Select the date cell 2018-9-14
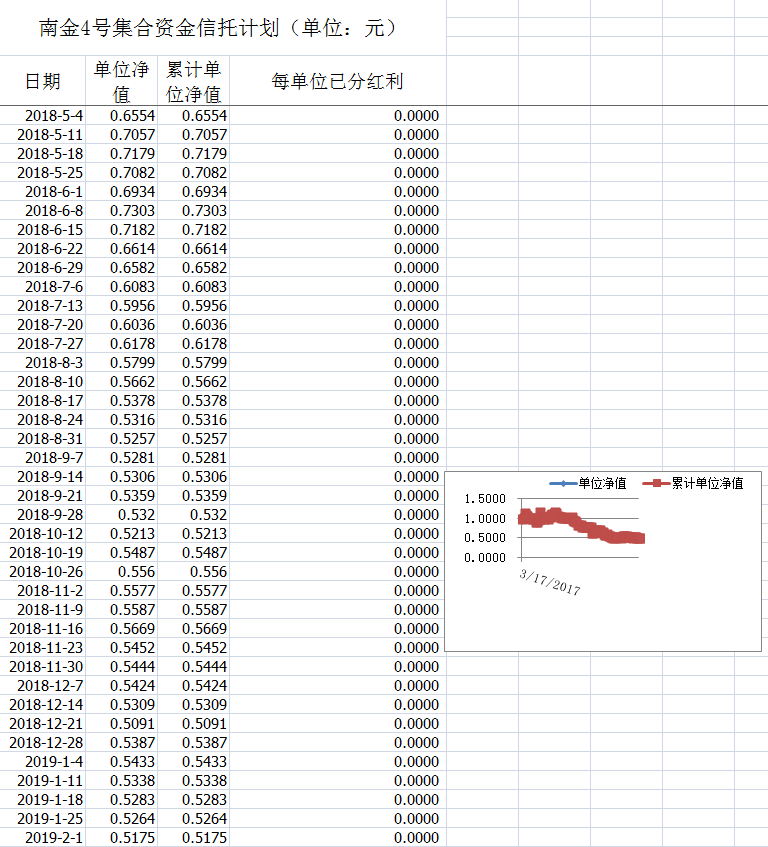 (x=43, y=476)
